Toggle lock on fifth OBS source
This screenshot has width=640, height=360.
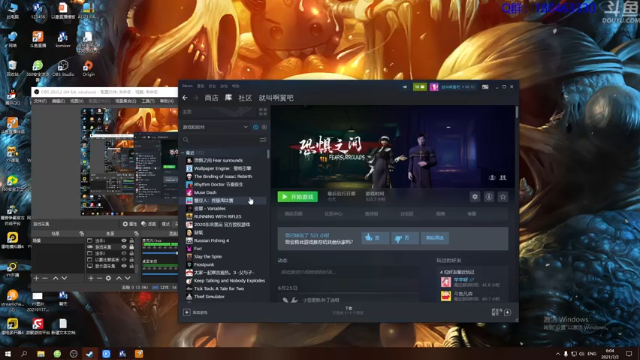(131, 266)
